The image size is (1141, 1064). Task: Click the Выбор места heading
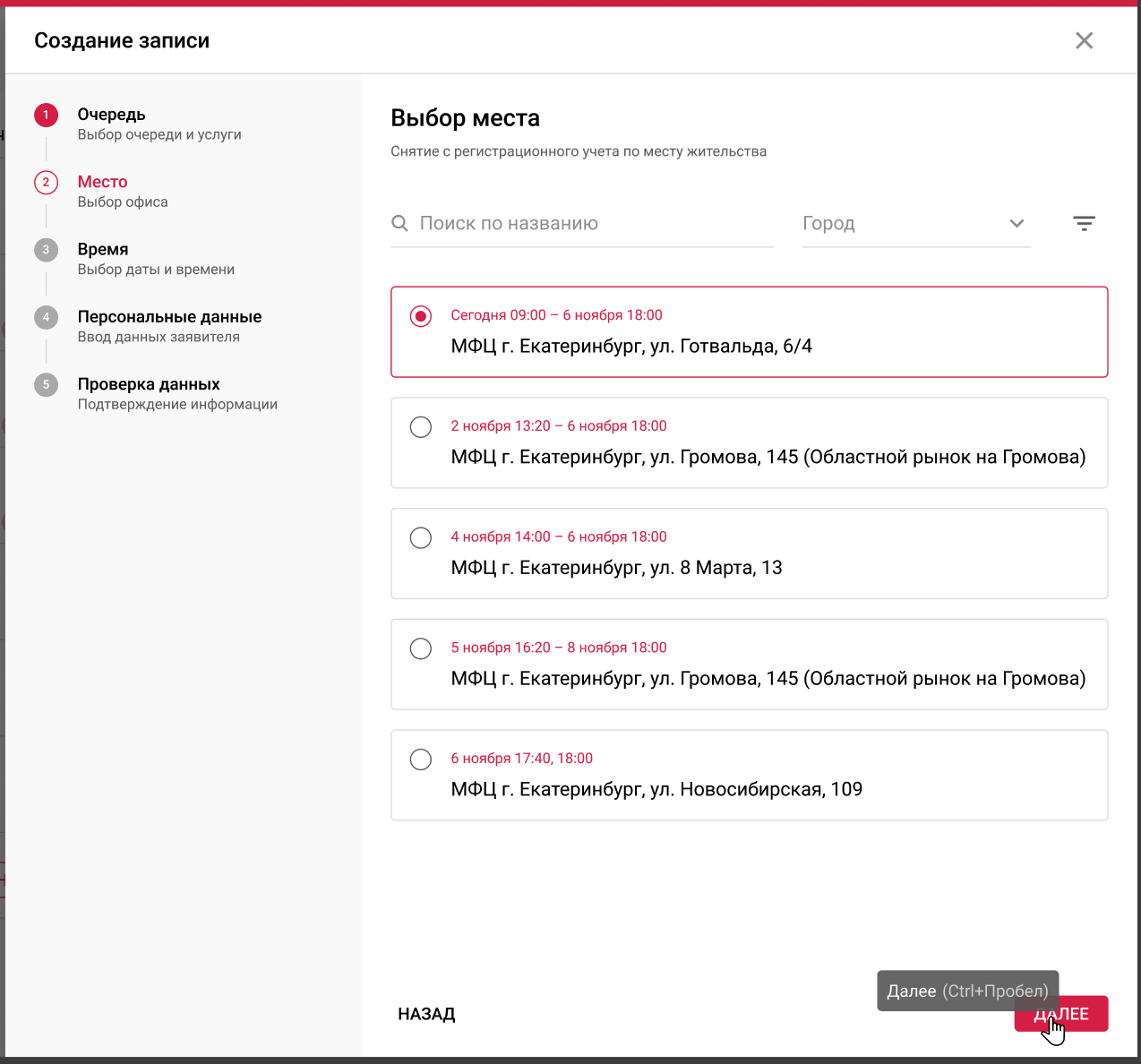pyautogui.click(x=466, y=118)
